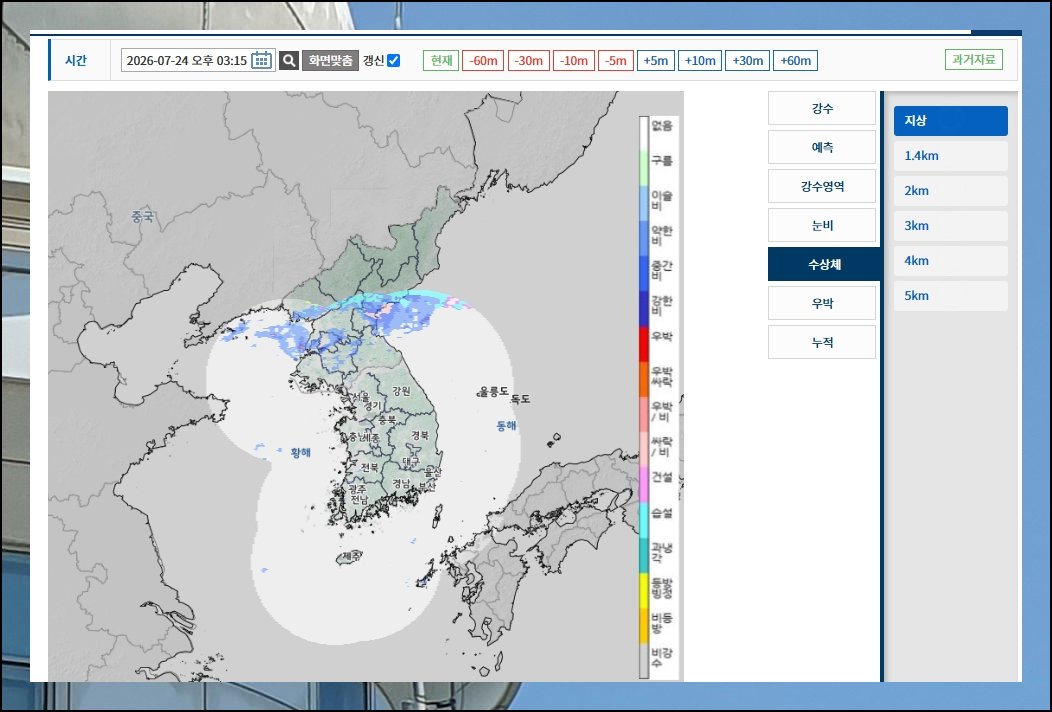Advance 5 minutes with +5m
Screen dimensions: 1052x712
point(655,60)
